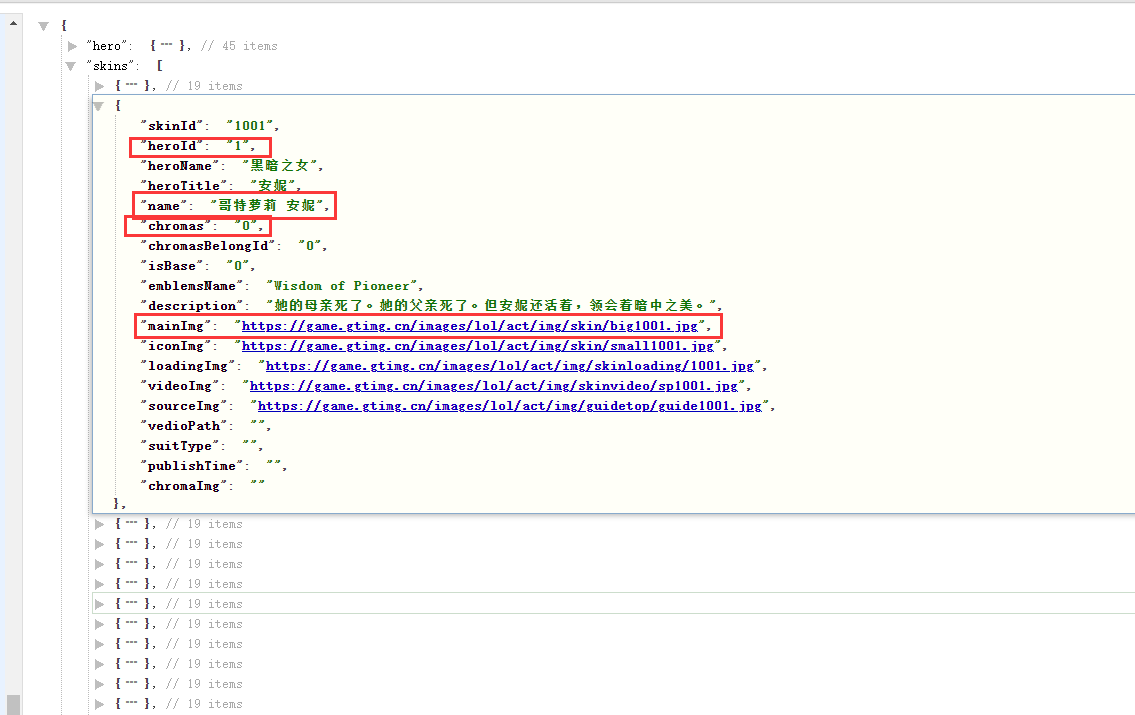
Task: Select the "chromas" key
Action: (x=176, y=227)
